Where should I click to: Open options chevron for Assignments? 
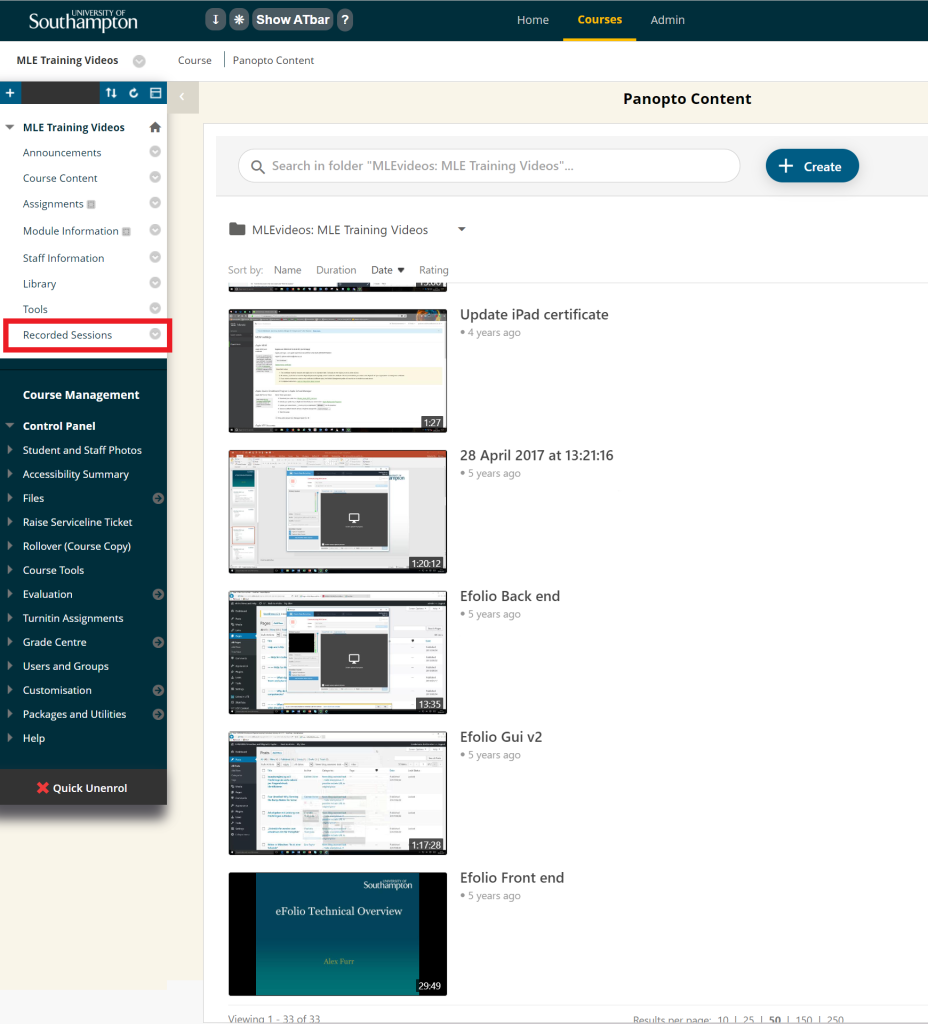155,202
